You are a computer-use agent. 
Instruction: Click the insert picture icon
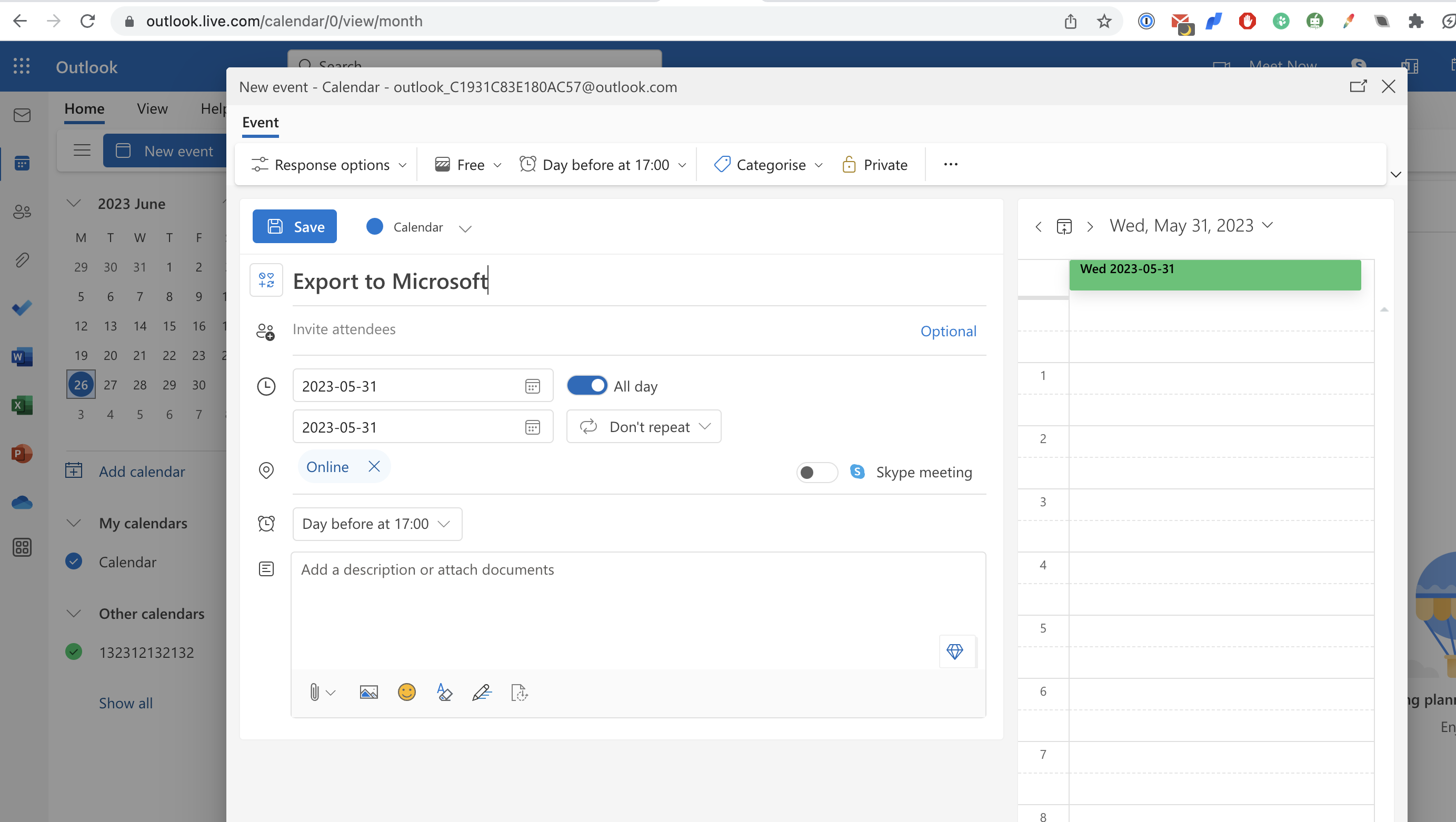(x=368, y=692)
